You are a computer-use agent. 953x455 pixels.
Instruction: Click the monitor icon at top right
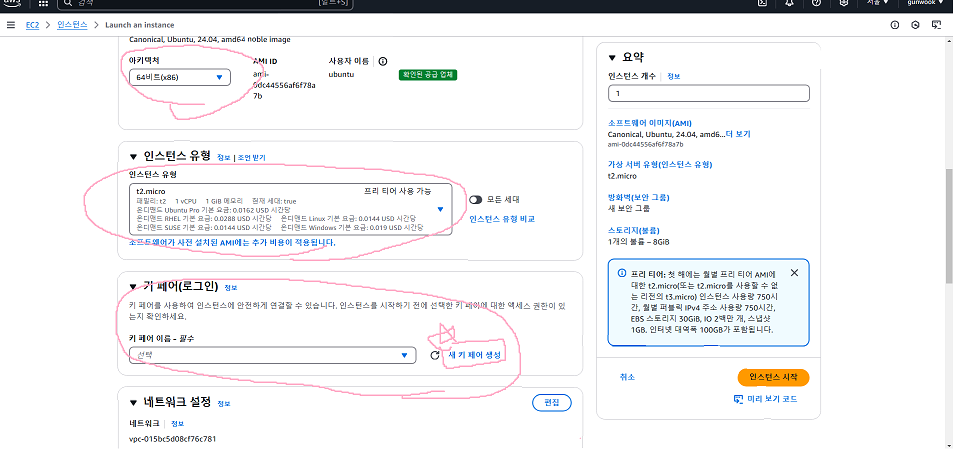coord(937,25)
